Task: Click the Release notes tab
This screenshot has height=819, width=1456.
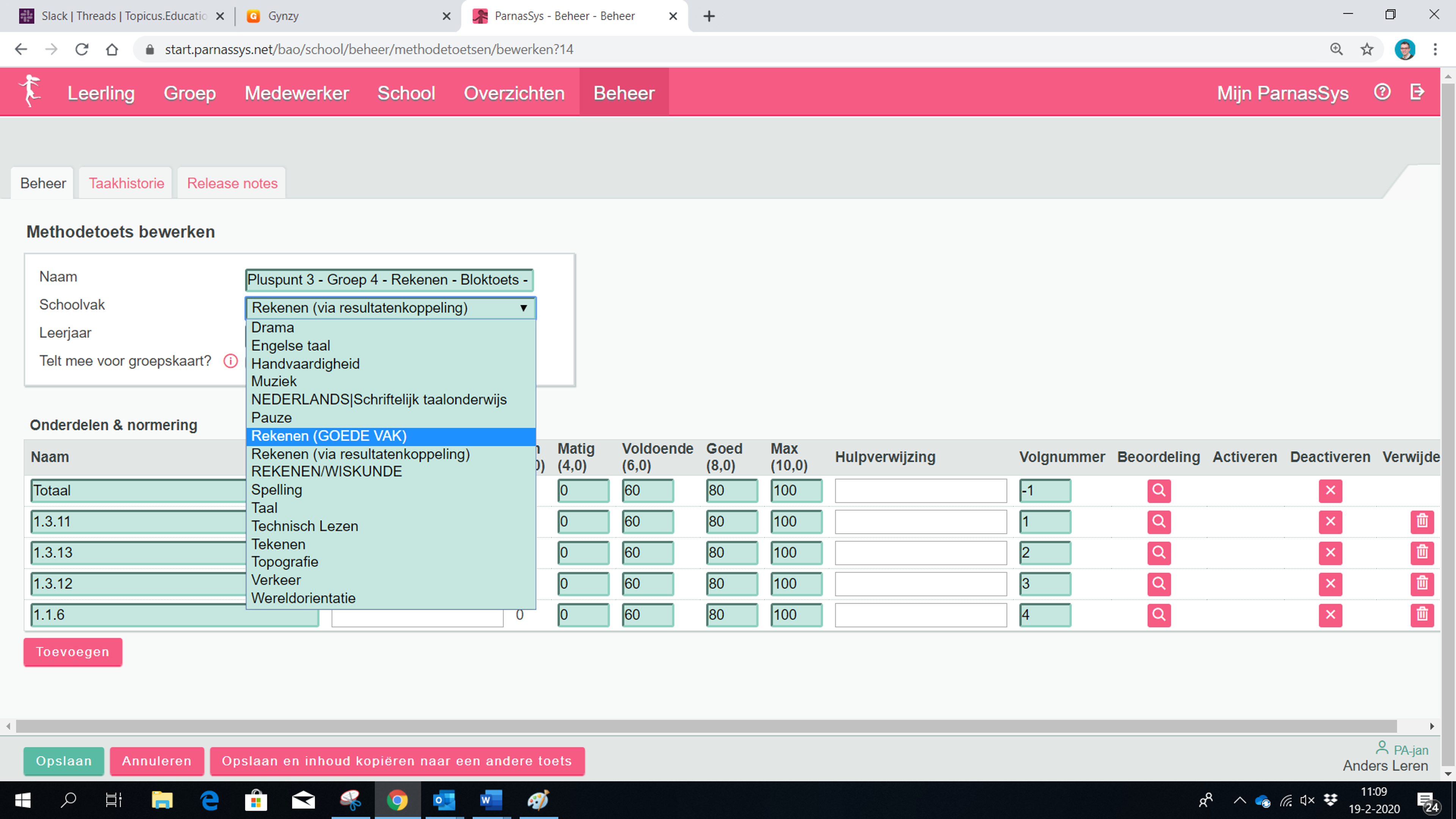Action: [231, 183]
